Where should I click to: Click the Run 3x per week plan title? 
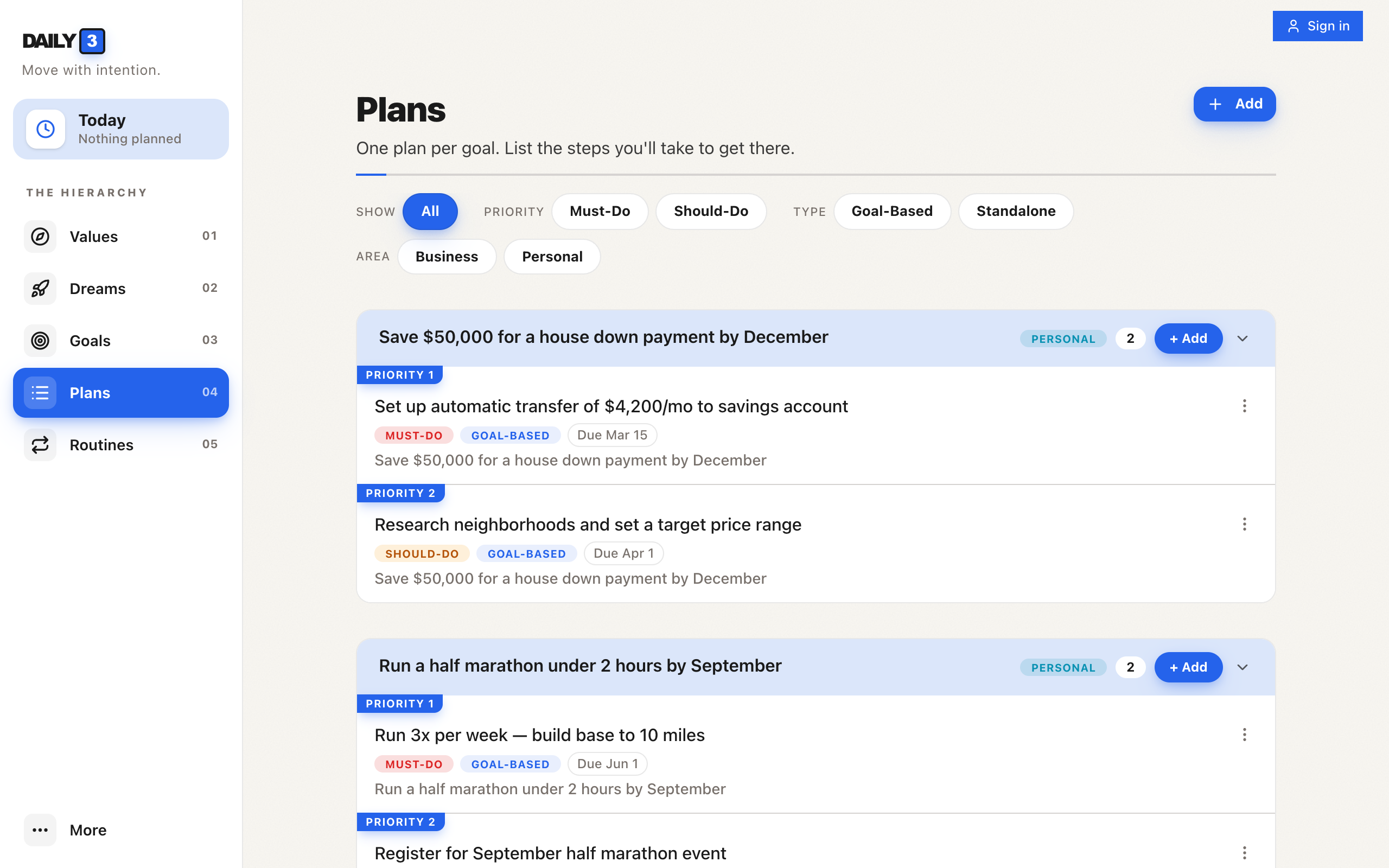pos(539,736)
